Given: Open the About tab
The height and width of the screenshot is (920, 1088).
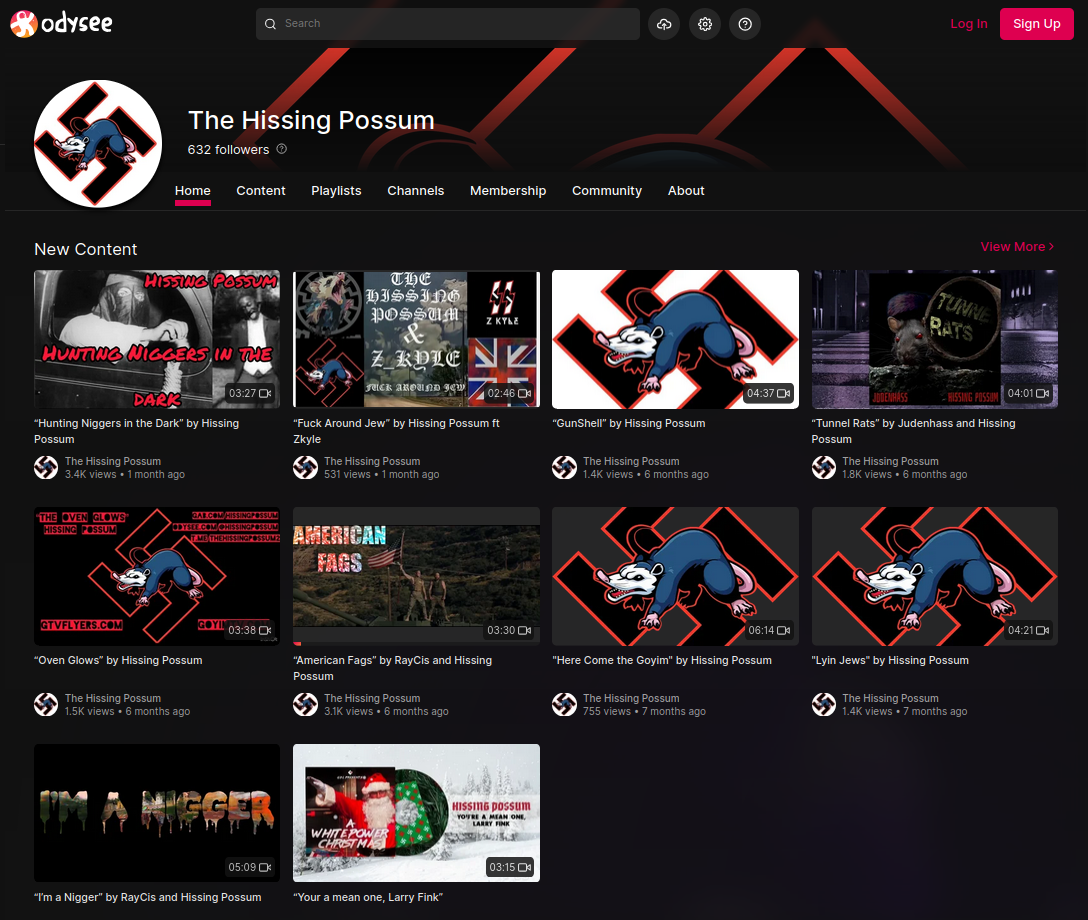Looking at the screenshot, I should tap(686, 191).
